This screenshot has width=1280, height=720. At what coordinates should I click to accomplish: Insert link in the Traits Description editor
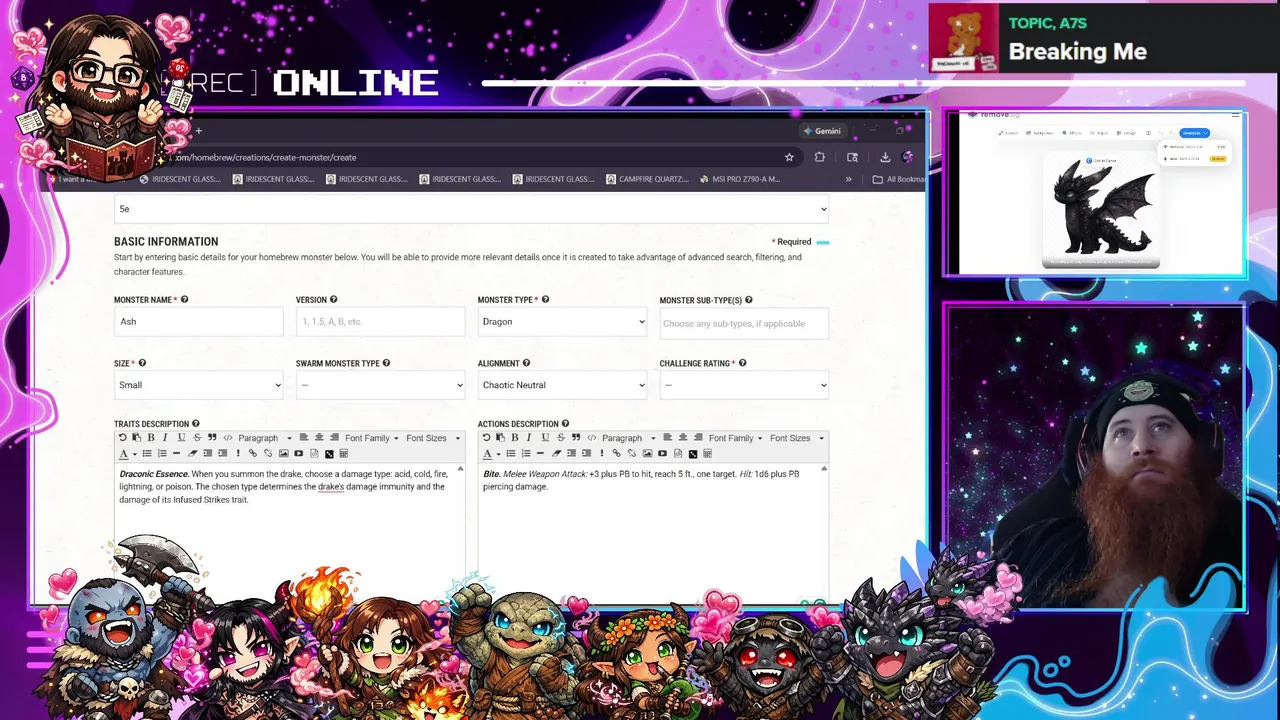253,453
